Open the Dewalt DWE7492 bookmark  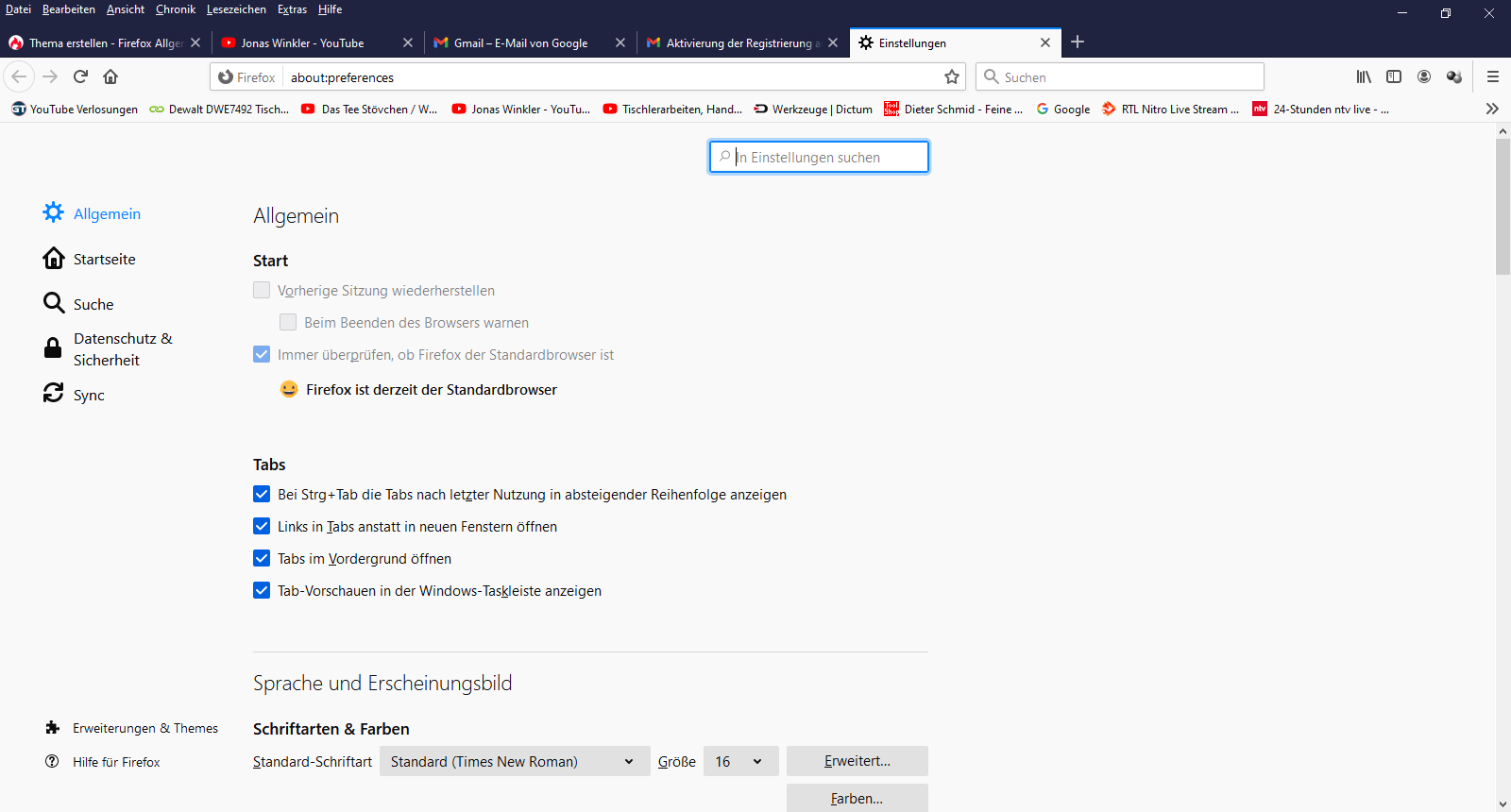[219, 109]
